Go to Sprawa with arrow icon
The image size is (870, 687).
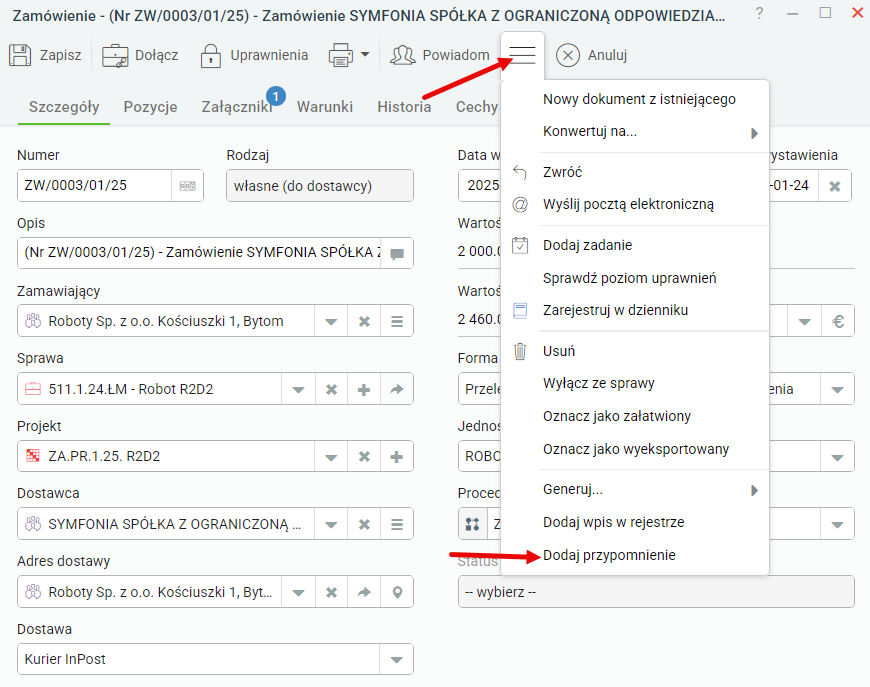[397, 390]
